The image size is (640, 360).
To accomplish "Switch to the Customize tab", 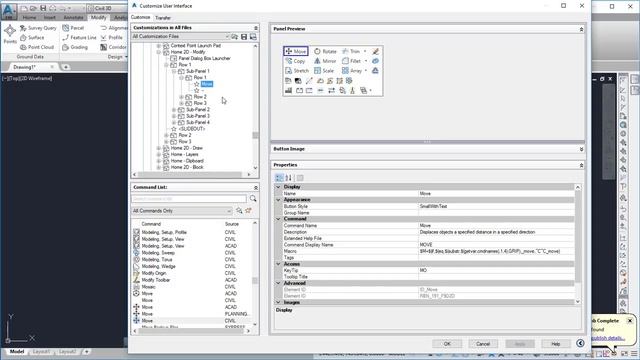I will [140, 18].
